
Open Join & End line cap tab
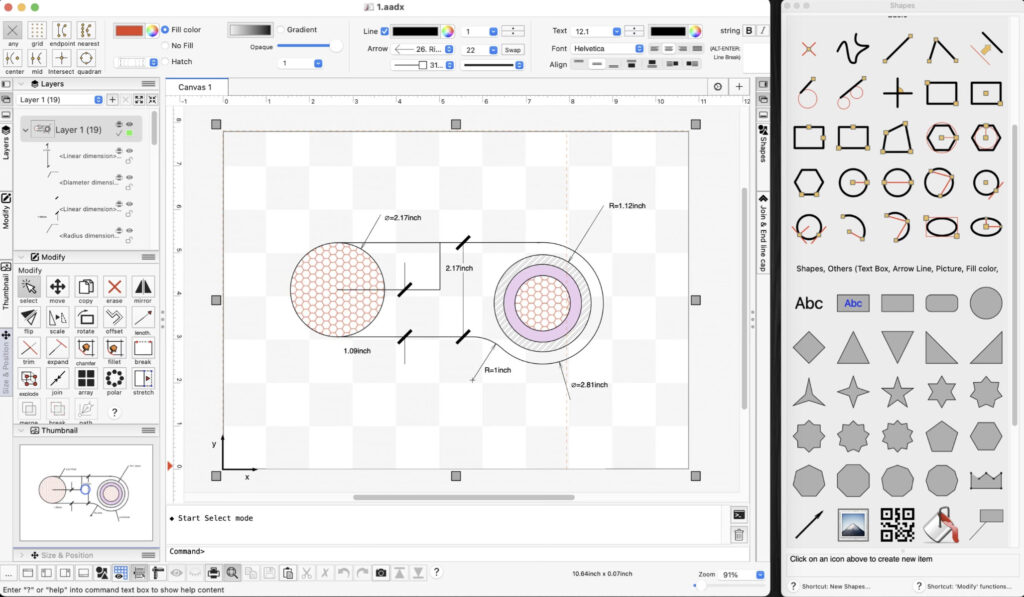pos(763,233)
